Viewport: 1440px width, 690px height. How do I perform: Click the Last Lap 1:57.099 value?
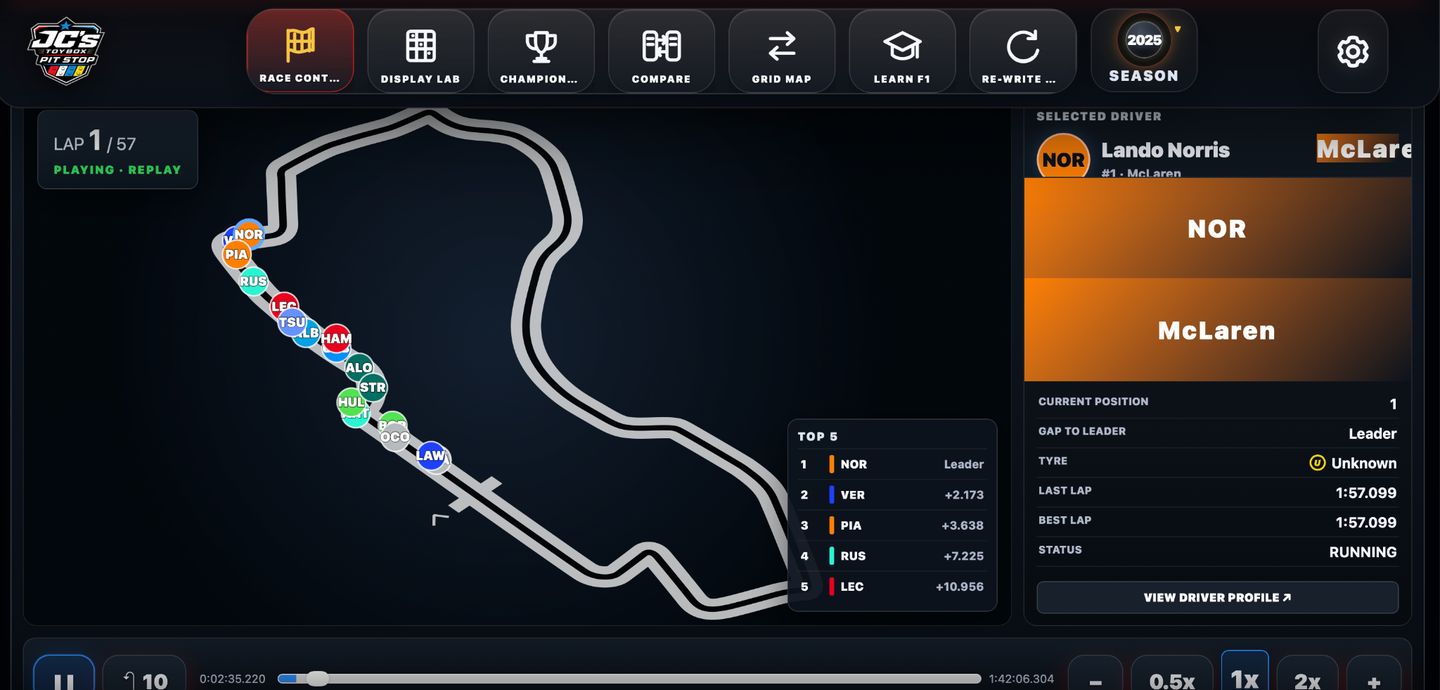(x=1366, y=493)
